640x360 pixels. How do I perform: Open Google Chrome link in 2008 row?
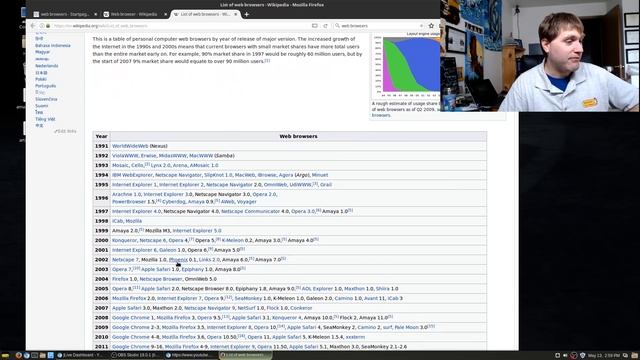pyautogui.click(x=131, y=318)
